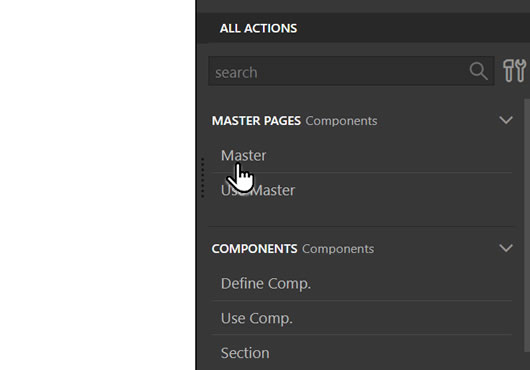Screen dimensions: 530x370
Task: Click Components label beside COMPONENTS heading
Action: coord(338,249)
